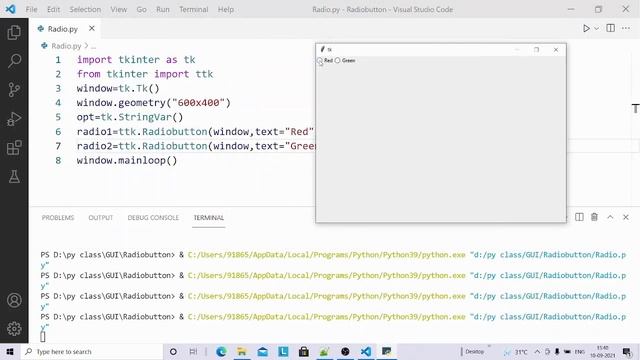Select the Green radio button in tk window
The width and height of the screenshot is (640, 360).
click(345, 60)
